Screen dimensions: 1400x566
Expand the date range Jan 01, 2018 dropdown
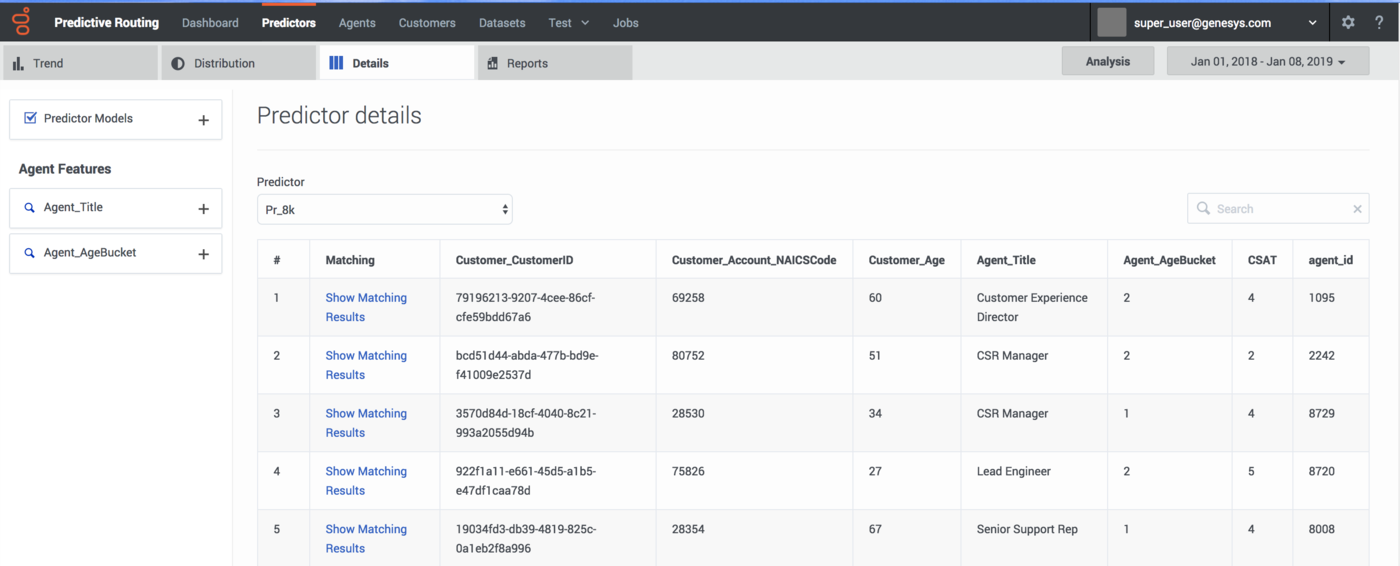point(1267,62)
